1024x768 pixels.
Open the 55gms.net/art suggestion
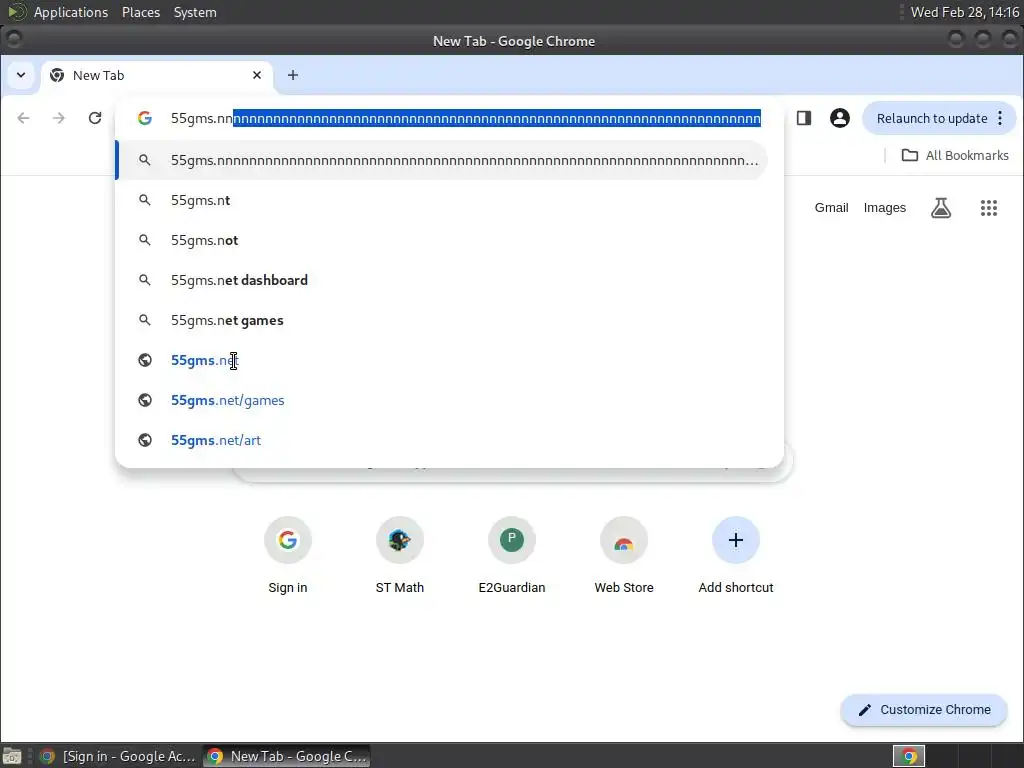(x=441, y=440)
